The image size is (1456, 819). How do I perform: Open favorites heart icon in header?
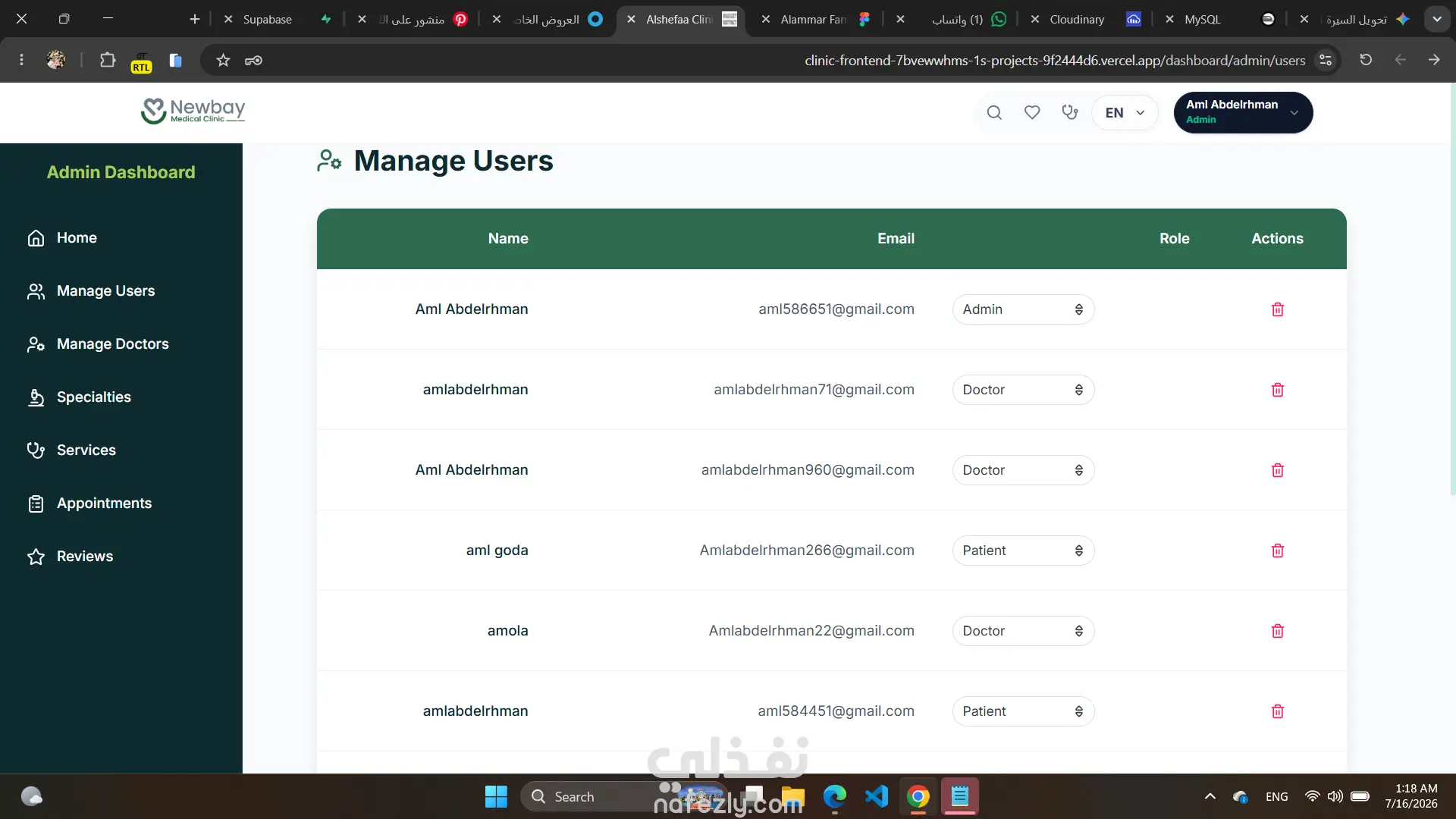(x=1032, y=113)
